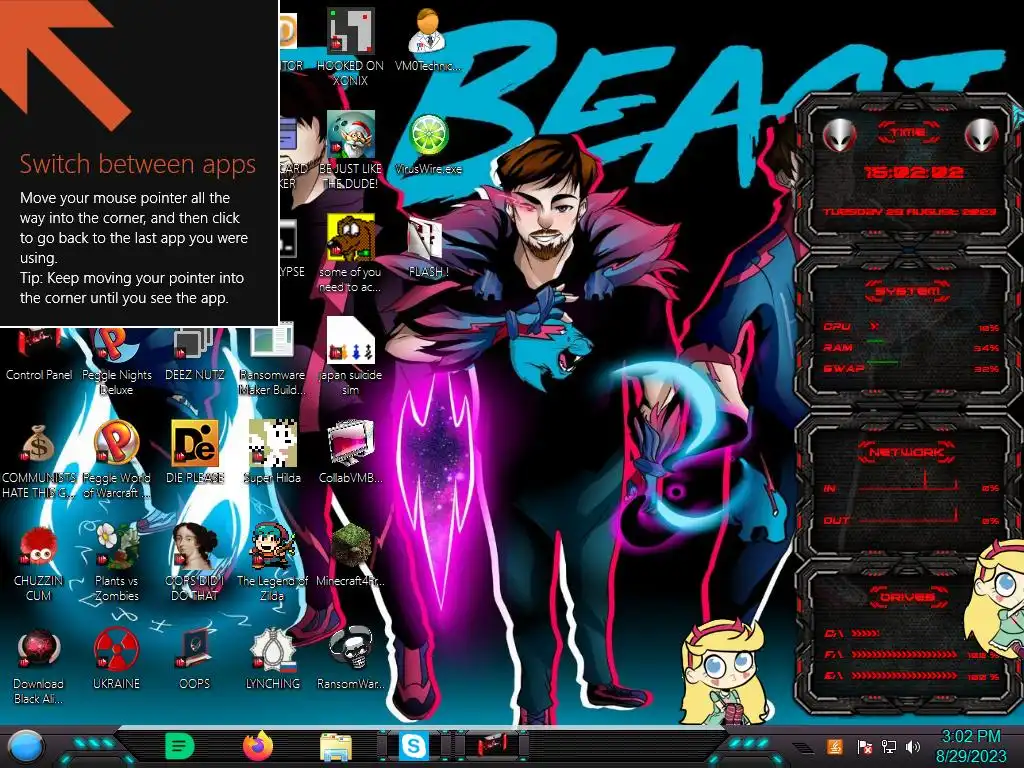The height and width of the screenshot is (768, 1024).
Task: Select the OOPS DID I DO THAT portrait icon
Action: 195,563
